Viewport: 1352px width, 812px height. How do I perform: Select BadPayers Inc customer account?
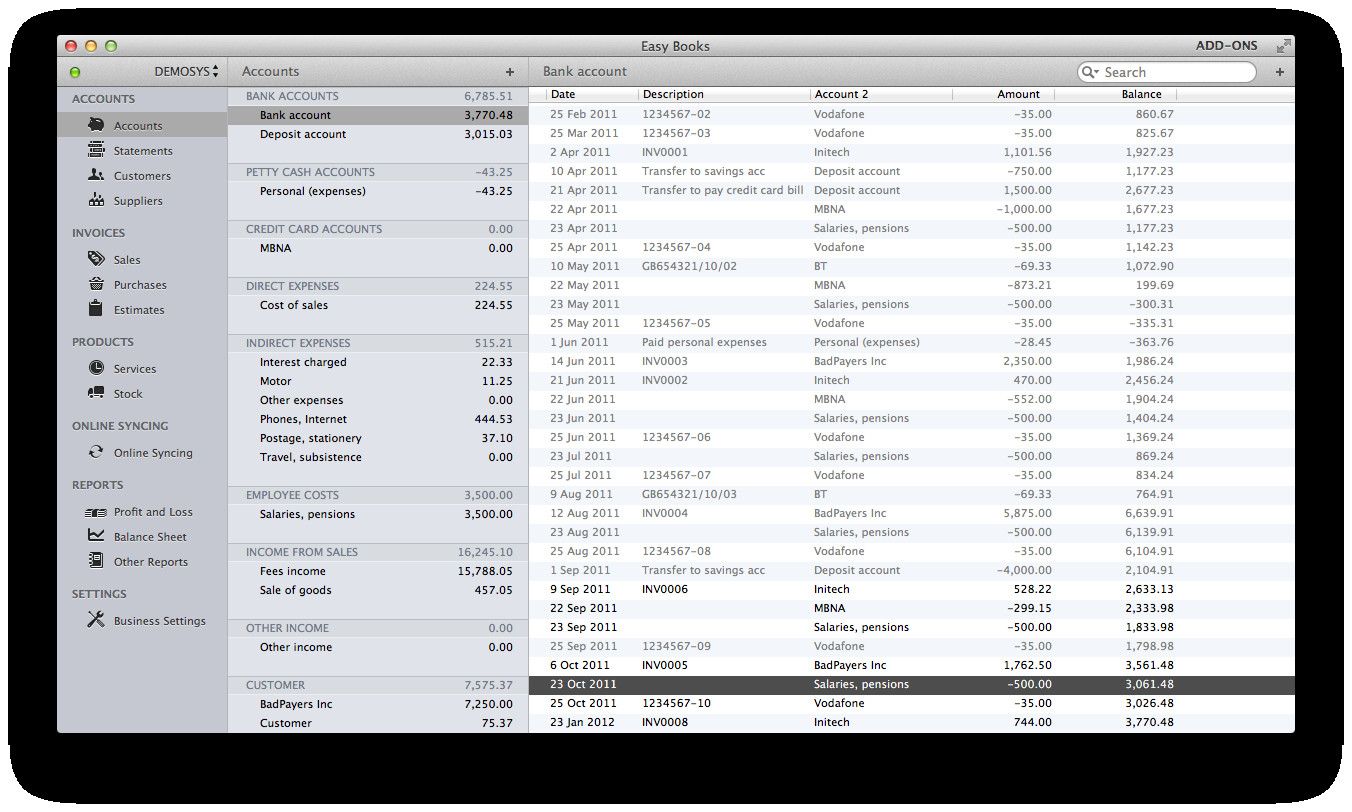point(378,704)
